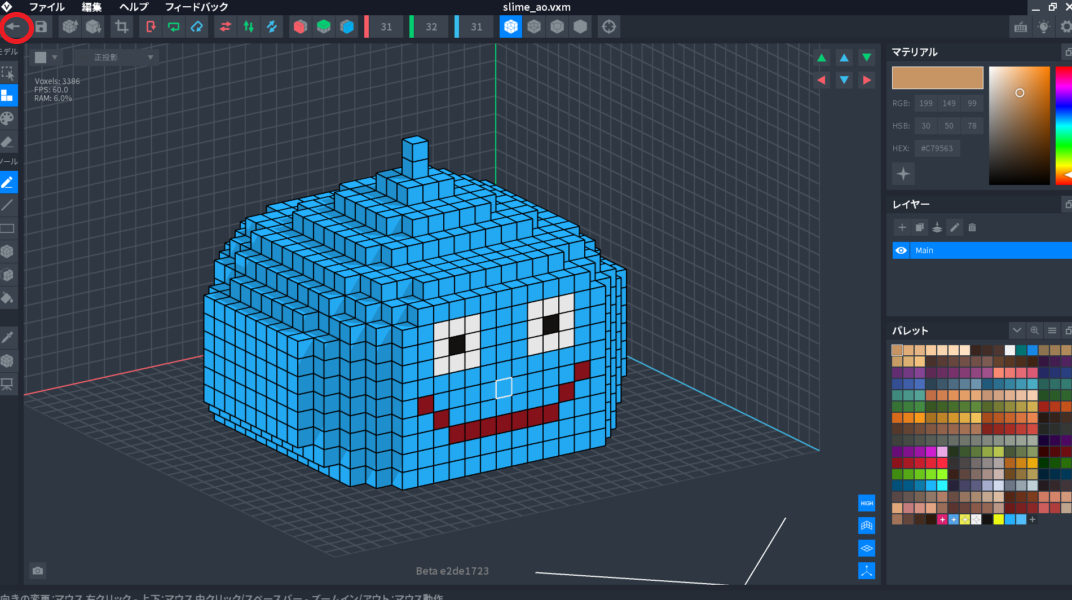Click the green flip arrows icon
1072x600 pixels.
248,27
